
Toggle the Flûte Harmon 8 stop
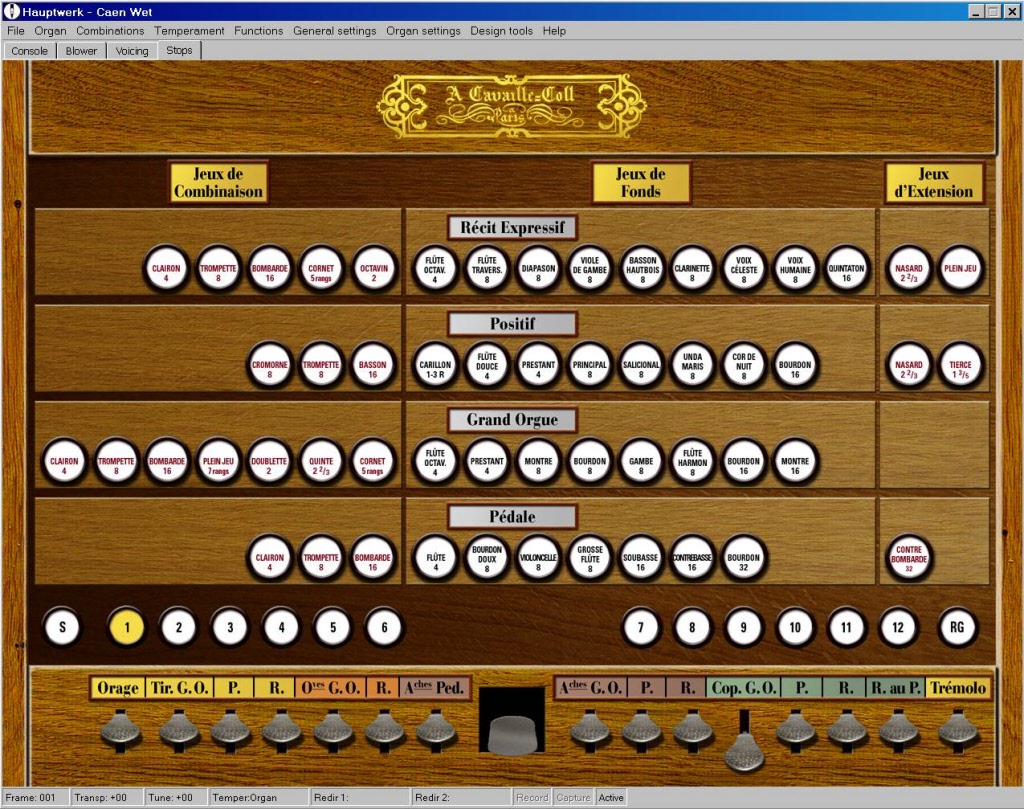pos(692,462)
